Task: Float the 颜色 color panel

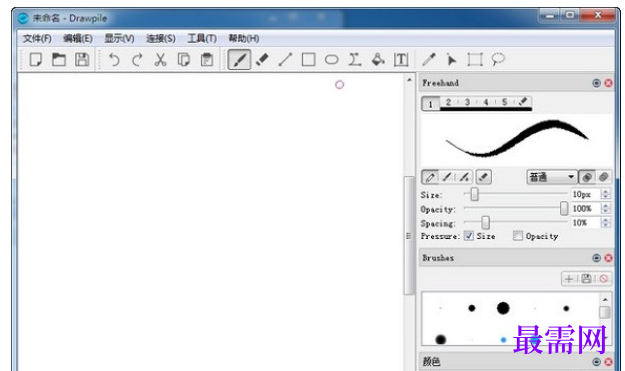Action: [x=596, y=361]
